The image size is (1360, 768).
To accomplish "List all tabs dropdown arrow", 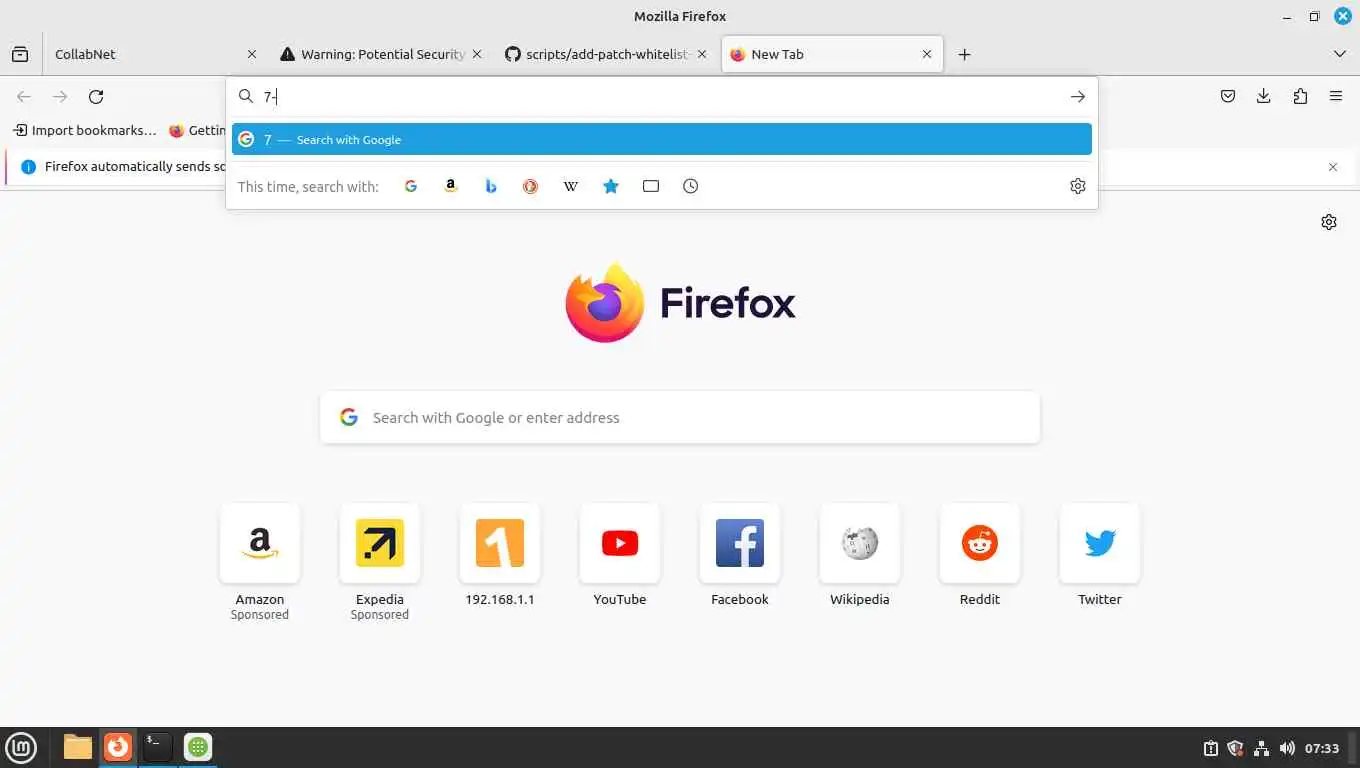I will pyautogui.click(x=1340, y=54).
